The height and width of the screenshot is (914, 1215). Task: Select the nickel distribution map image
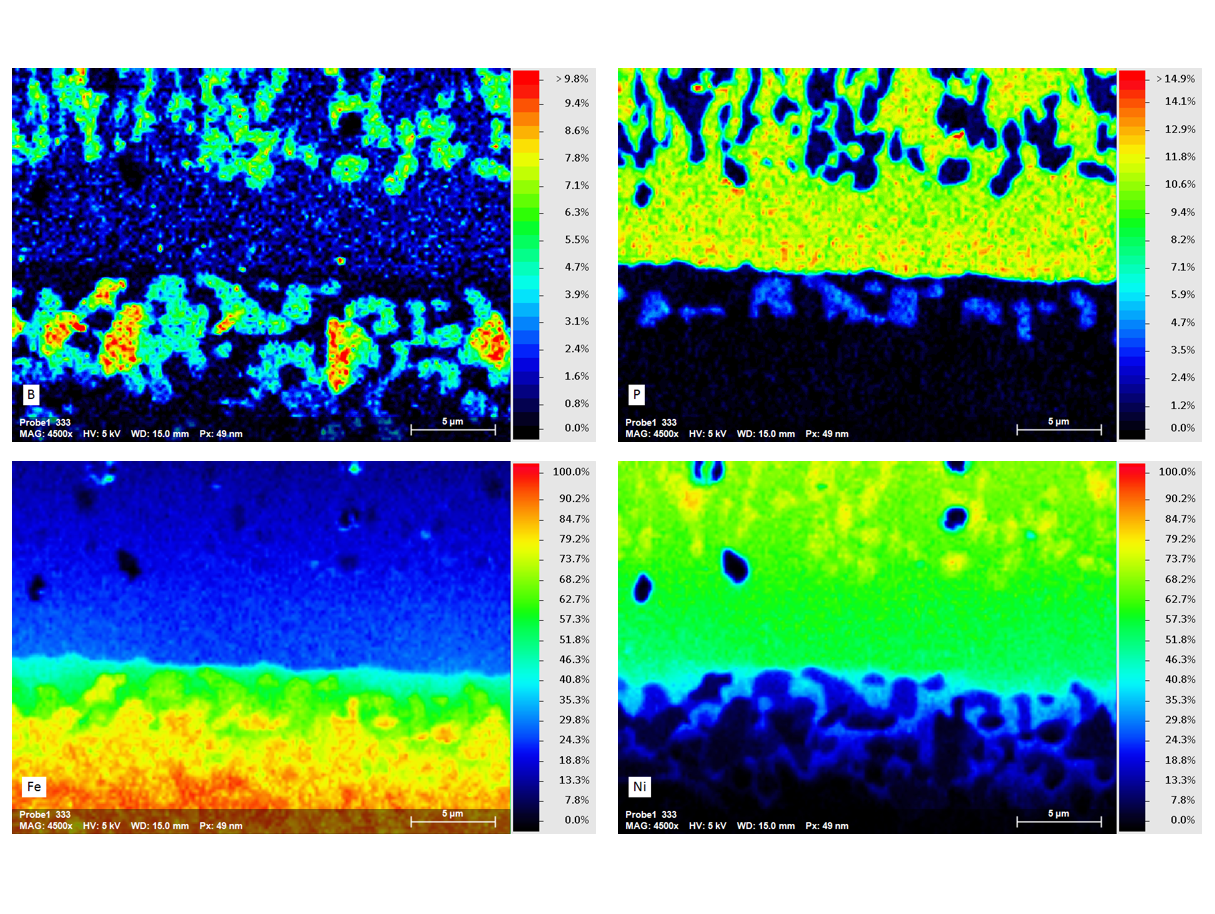point(866,647)
